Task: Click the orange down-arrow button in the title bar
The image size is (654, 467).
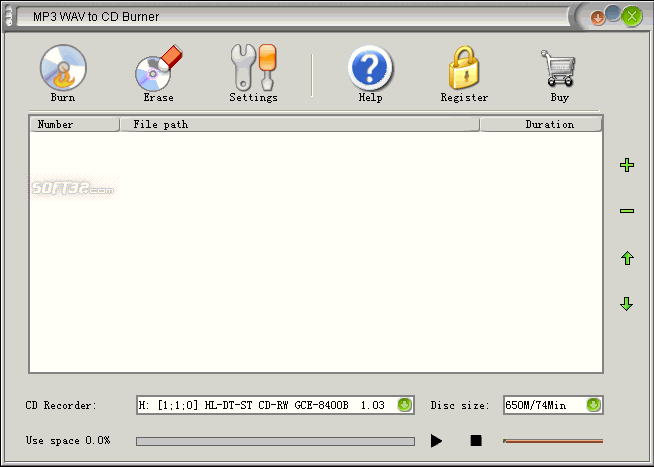Action: point(598,18)
